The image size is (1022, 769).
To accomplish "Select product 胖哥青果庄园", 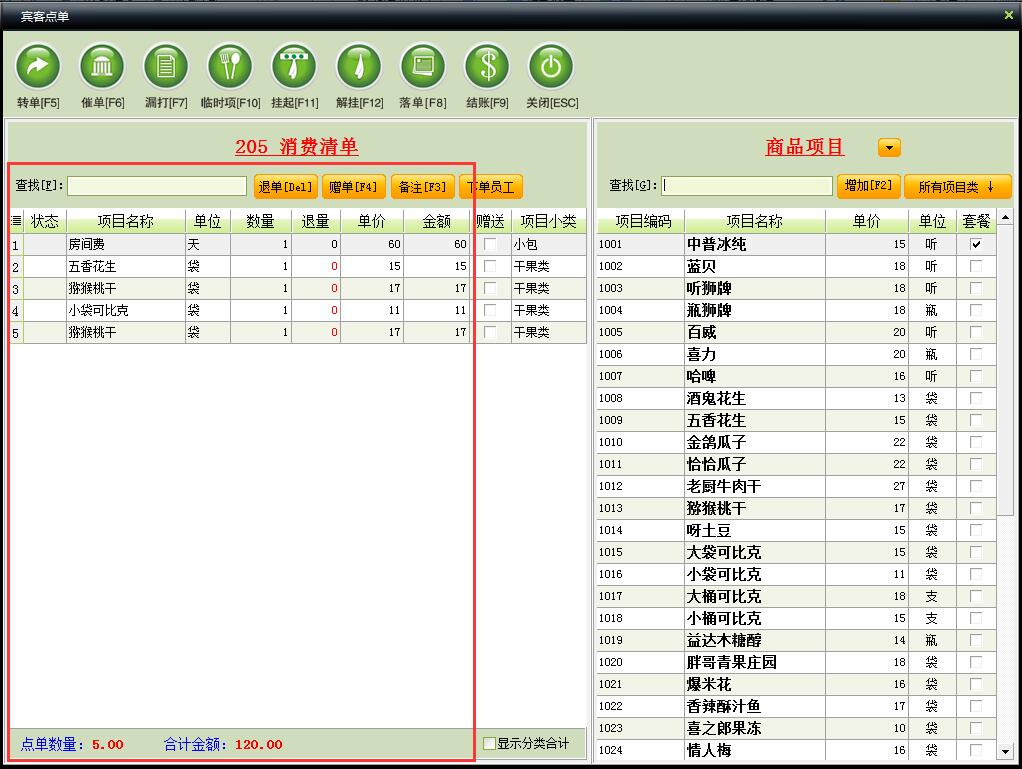I will point(796,662).
